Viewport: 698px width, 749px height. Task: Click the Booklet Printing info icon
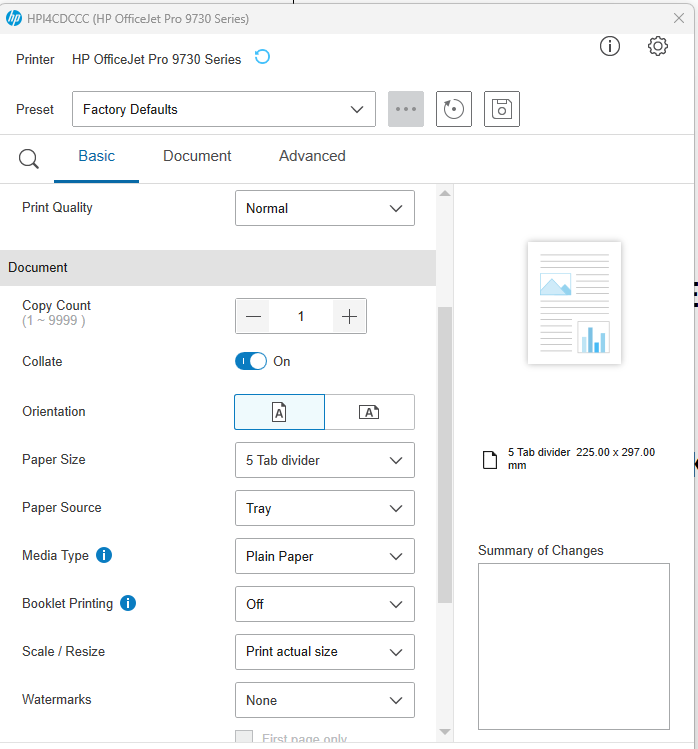[128, 603]
